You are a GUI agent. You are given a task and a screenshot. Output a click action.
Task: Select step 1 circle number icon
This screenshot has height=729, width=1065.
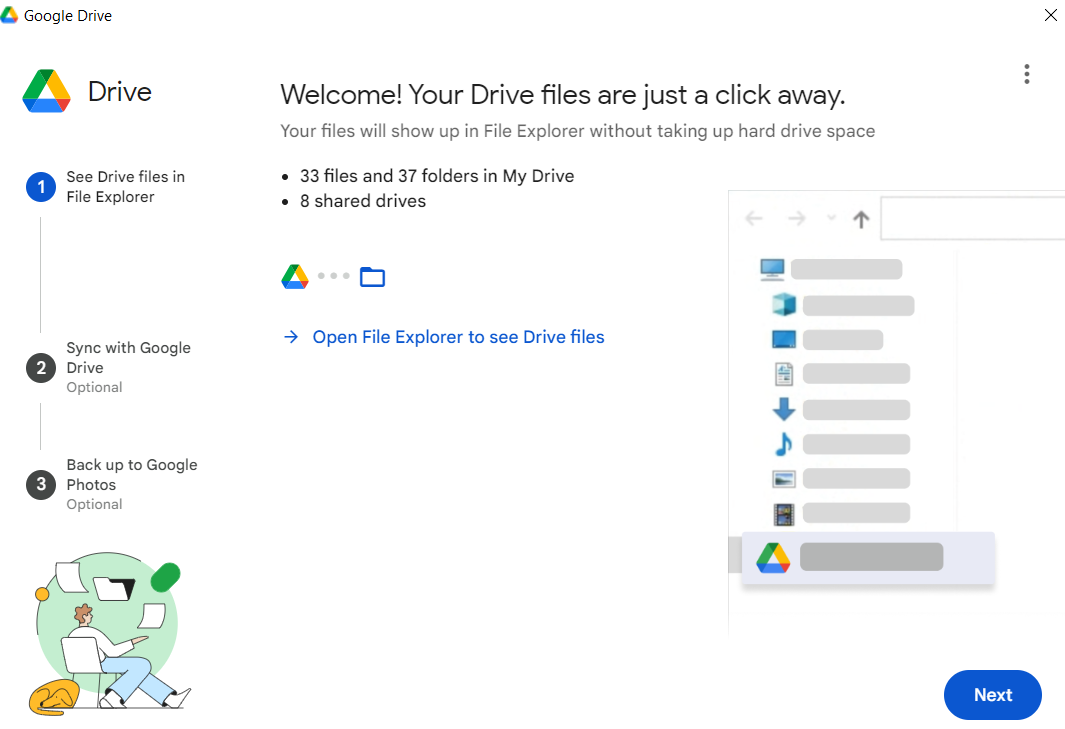coord(41,187)
